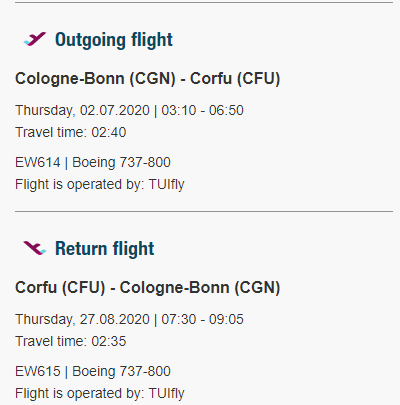Image resolution: width=400 pixels, height=405 pixels.
Task: Click the divider line above Outgoing flight
Action: [x=204, y=2]
